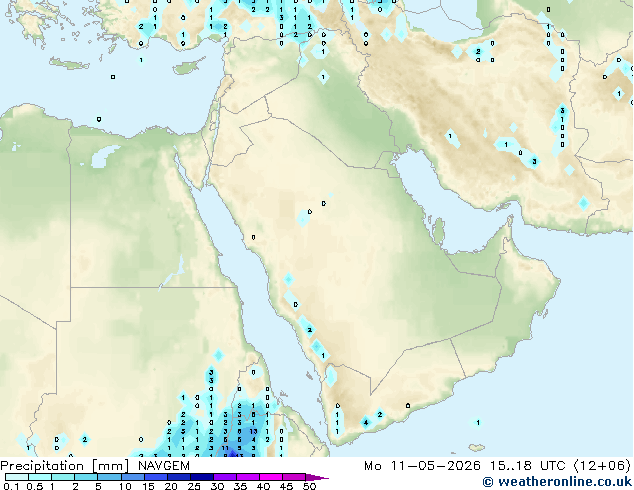634x490 pixels.
Task: Pick the 20–25 mm legend swatch
Action: pos(179,477)
